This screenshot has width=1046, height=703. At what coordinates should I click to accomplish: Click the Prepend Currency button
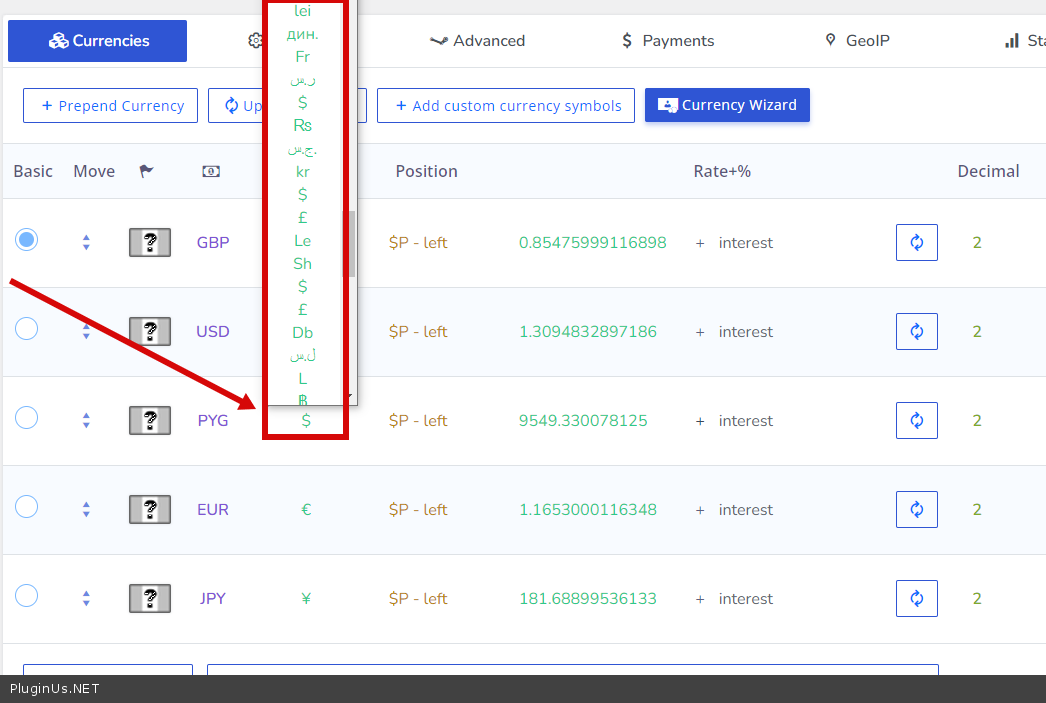coord(110,106)
